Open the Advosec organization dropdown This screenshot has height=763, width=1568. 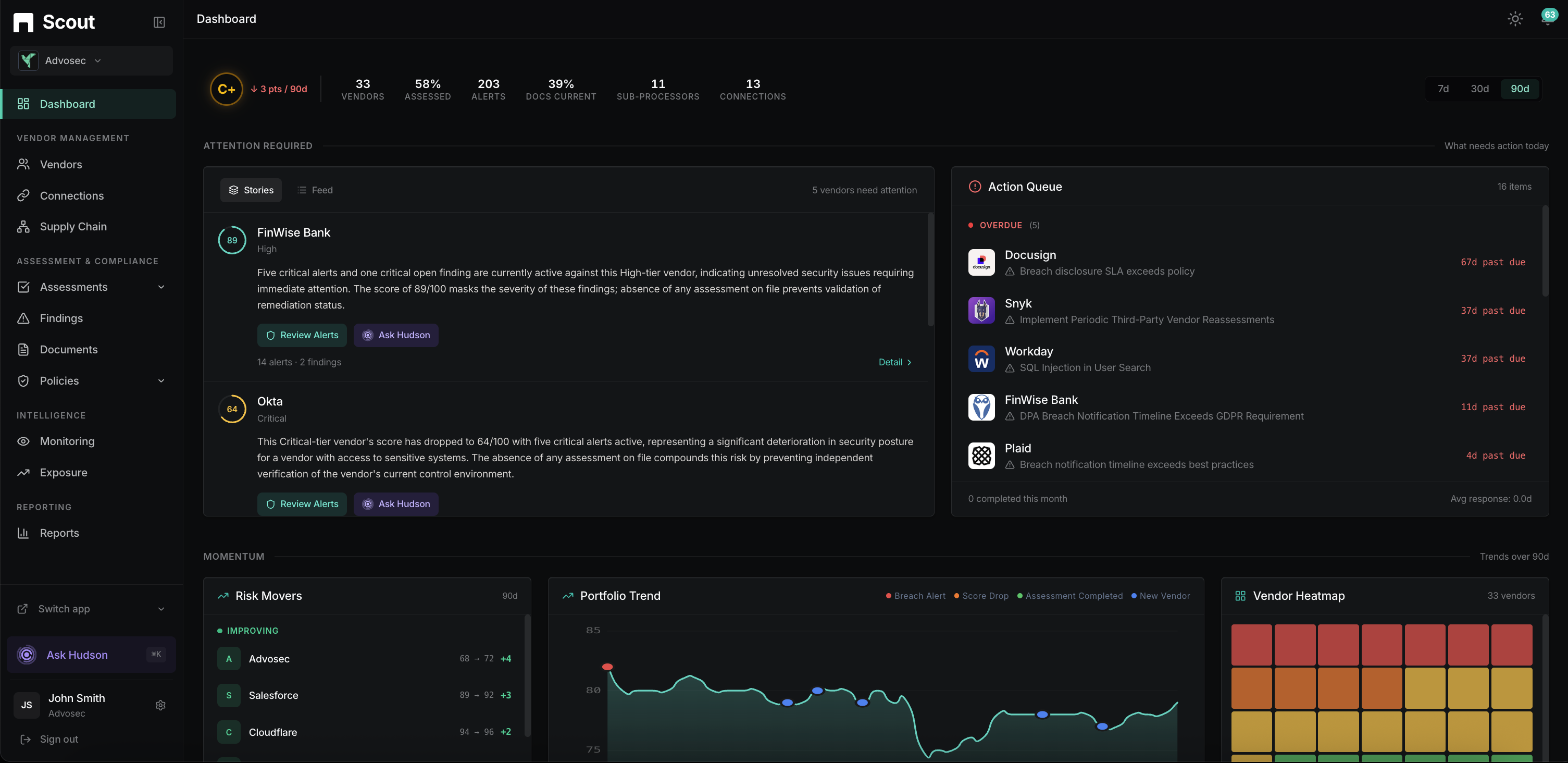click(x=91, y=60)
